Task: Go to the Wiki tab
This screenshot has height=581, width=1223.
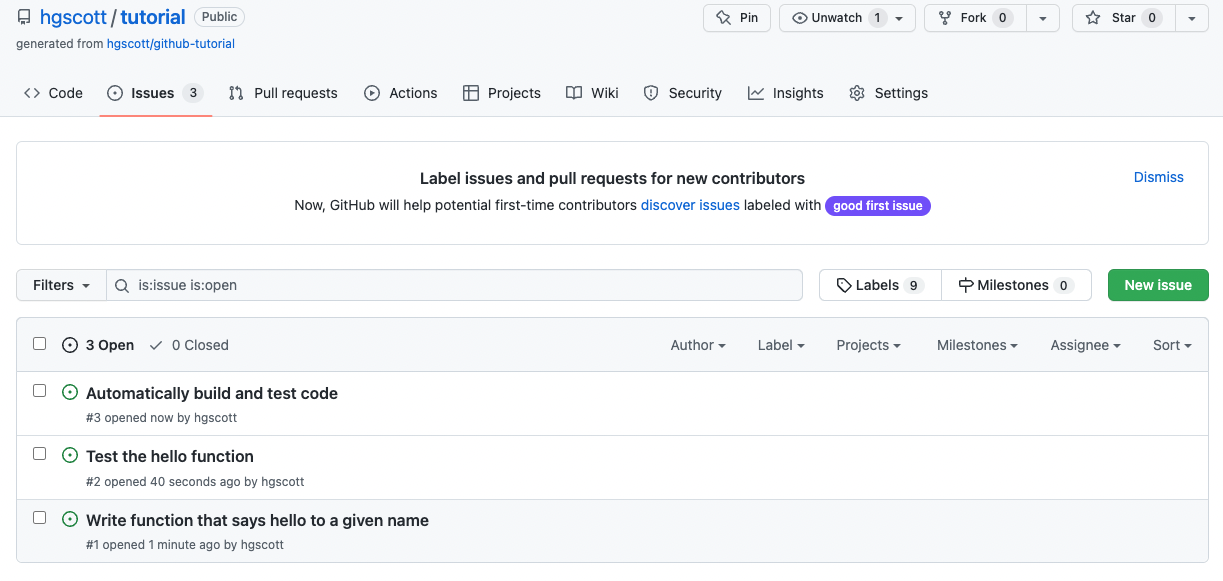Action: coord(592,93)
